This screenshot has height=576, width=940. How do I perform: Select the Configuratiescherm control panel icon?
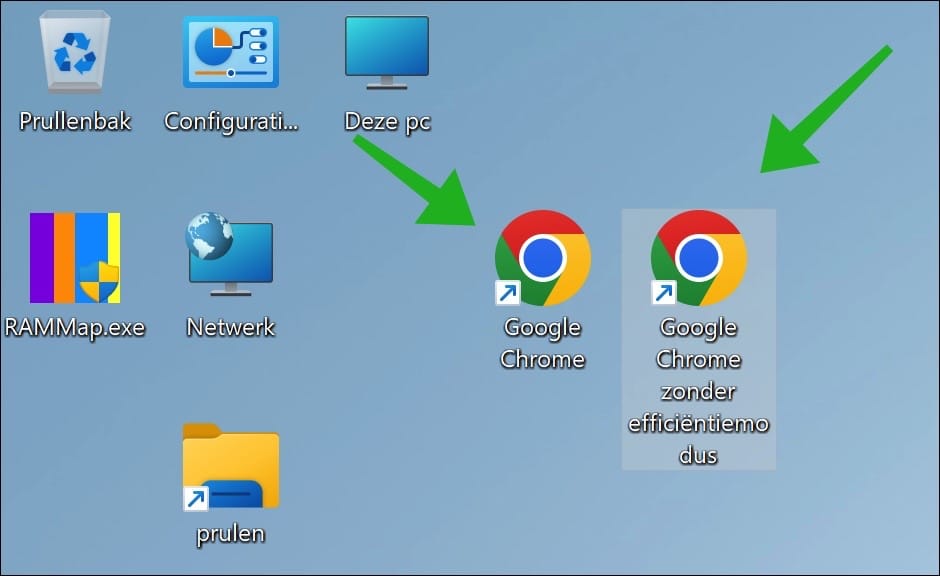tap(231, 52)
